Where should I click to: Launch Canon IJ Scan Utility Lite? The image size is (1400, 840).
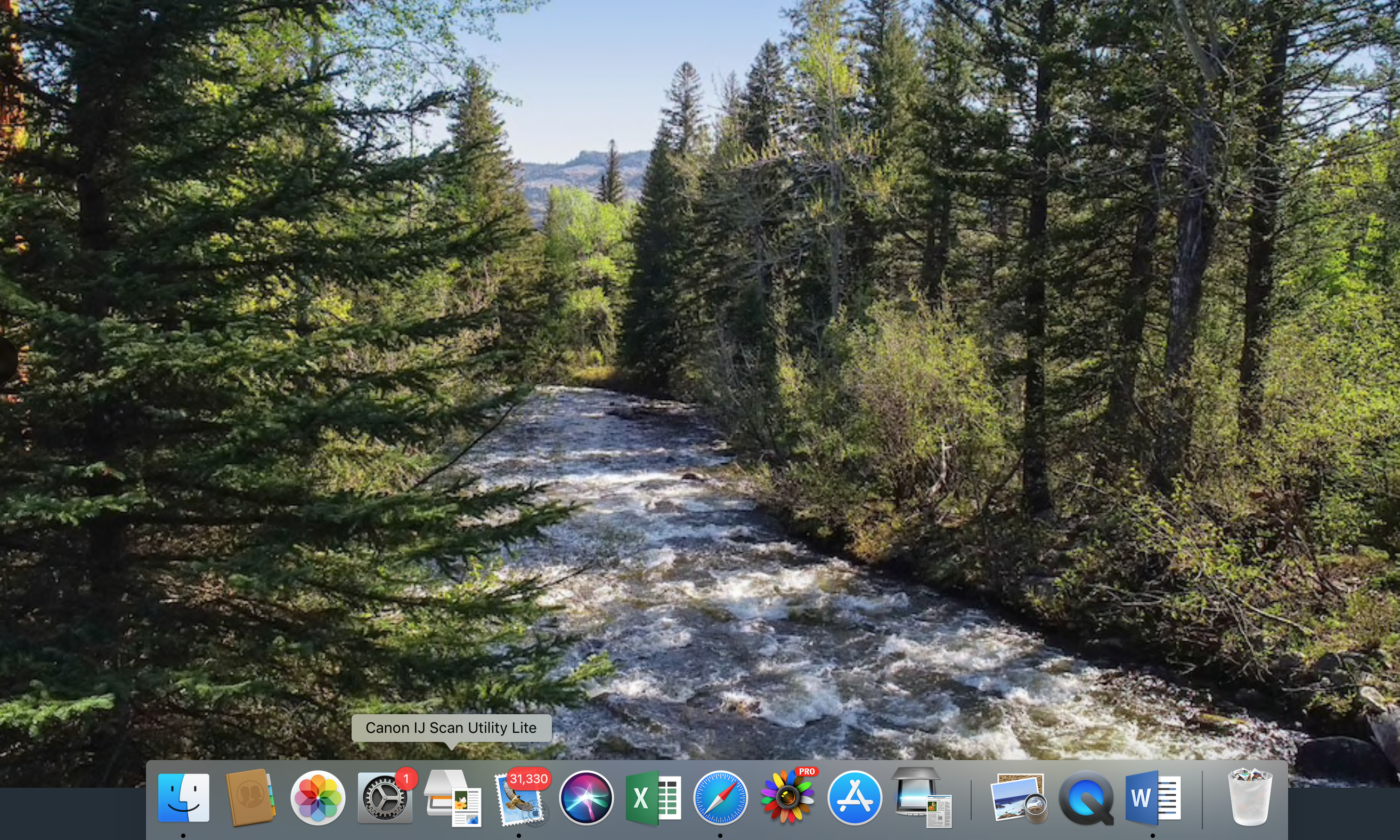452,798
